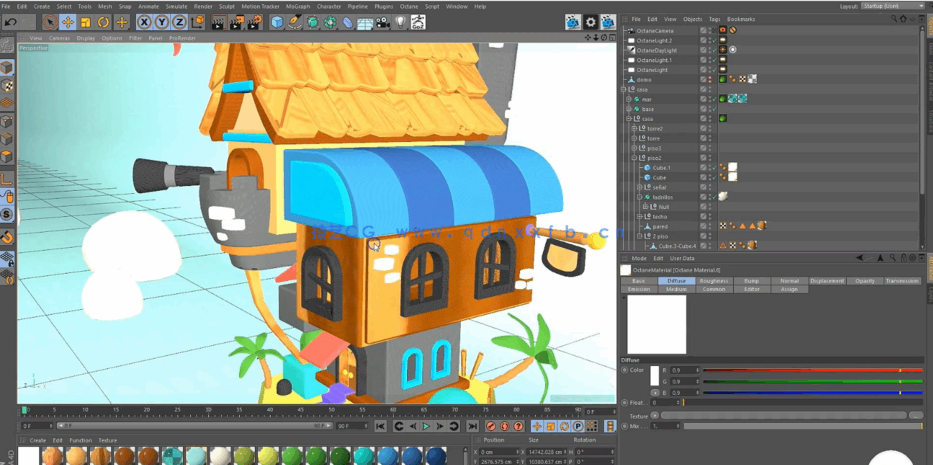The height and width of the screenshot is (465, 933).
Task: Go to end of animation
Action: pos(472,426)
